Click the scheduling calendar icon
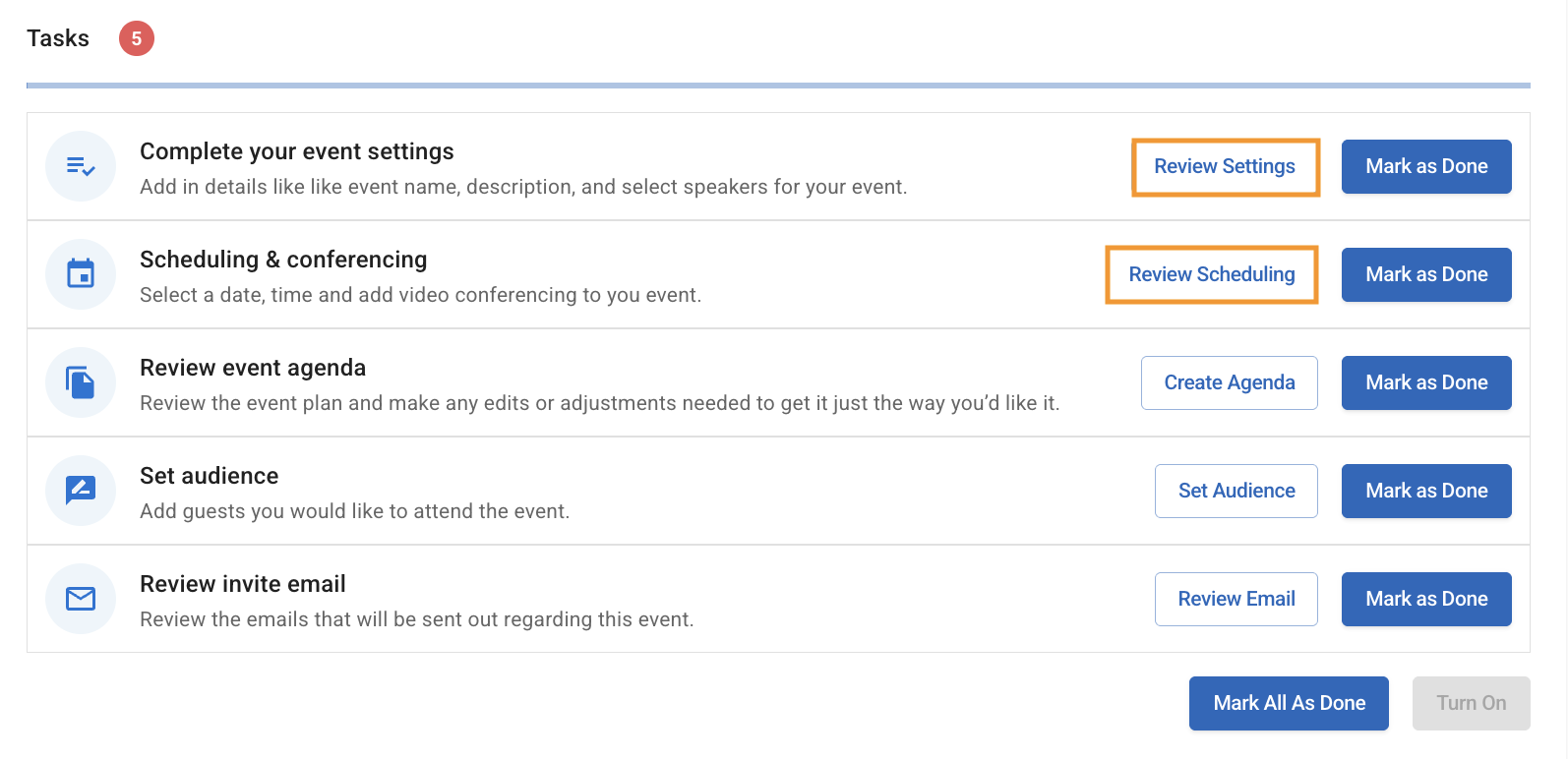The width and height of the screenshot is (1568, 759). pyautogui.click(x=81, y=274)
